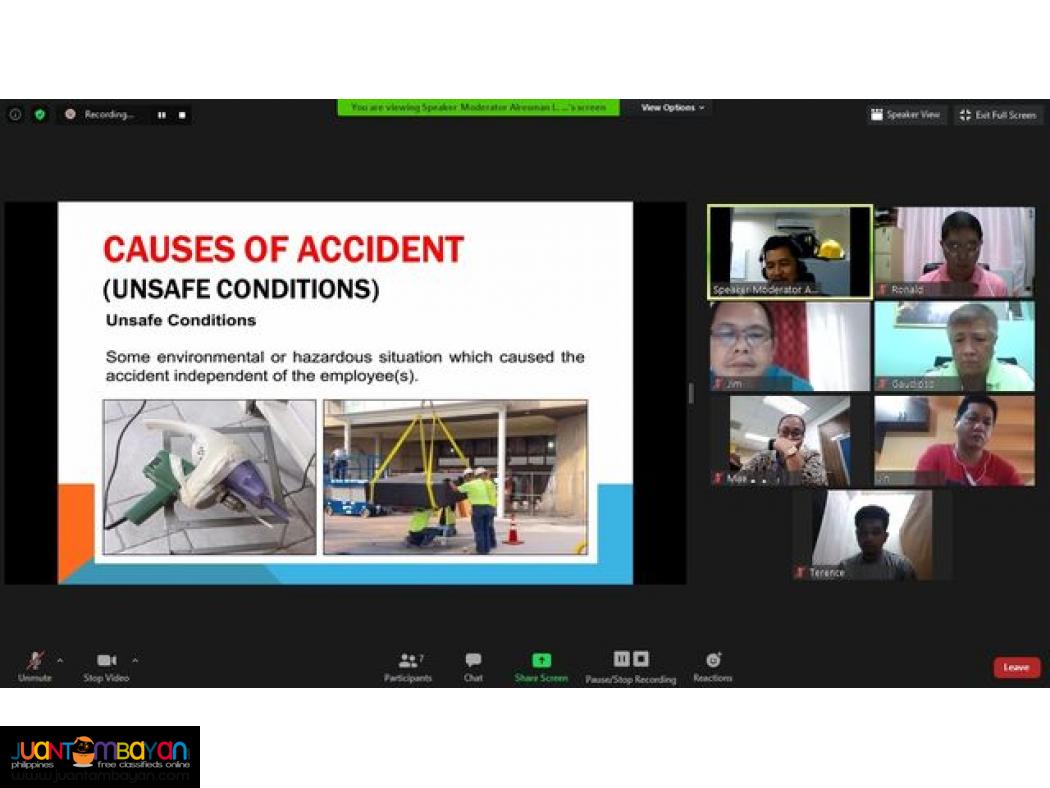Open the View Options dropdown
1050x788 pixels.
click(671, 108)
